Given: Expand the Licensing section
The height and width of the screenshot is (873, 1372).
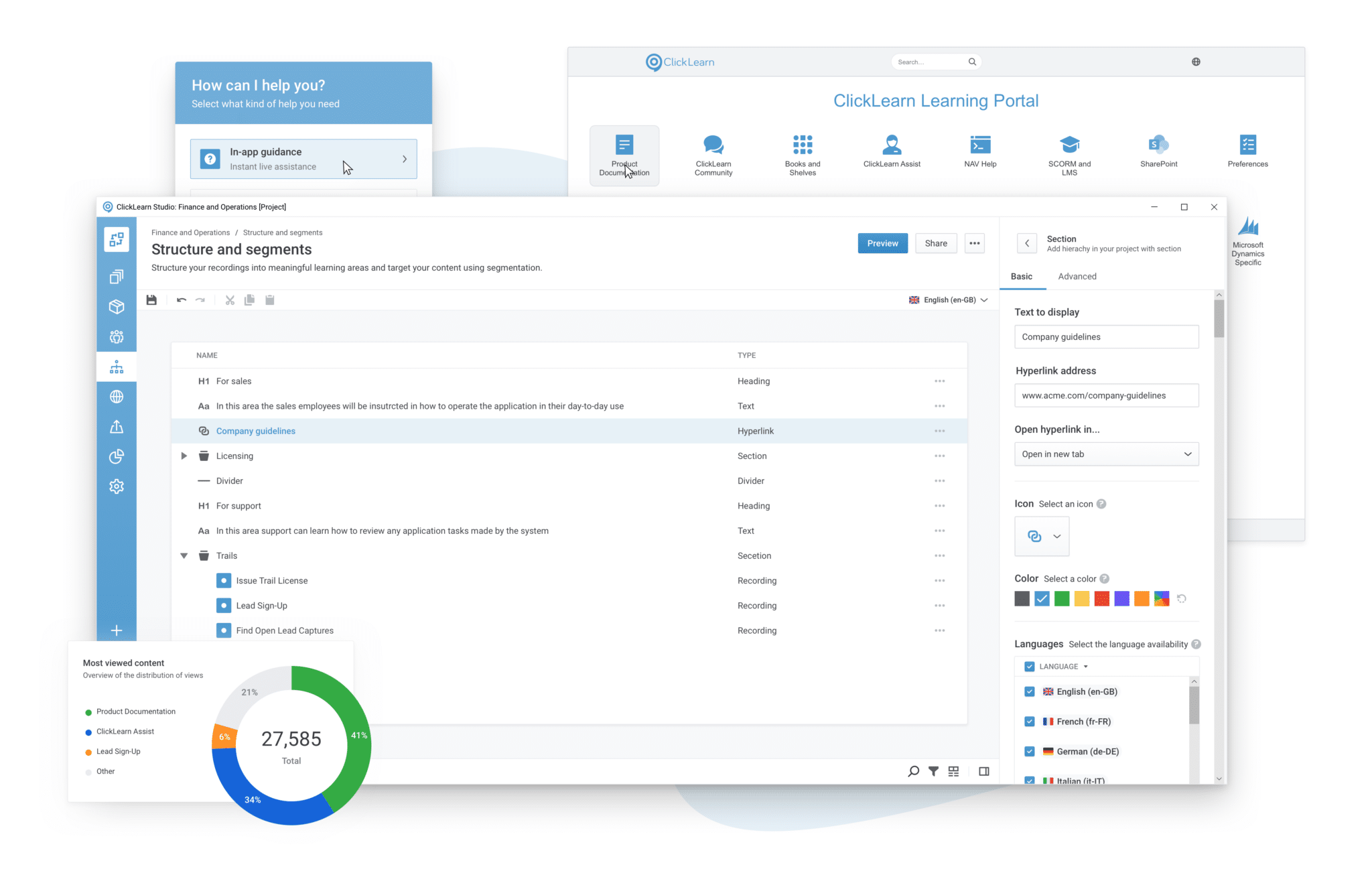Looking at the screenshot, I should 184,456.
